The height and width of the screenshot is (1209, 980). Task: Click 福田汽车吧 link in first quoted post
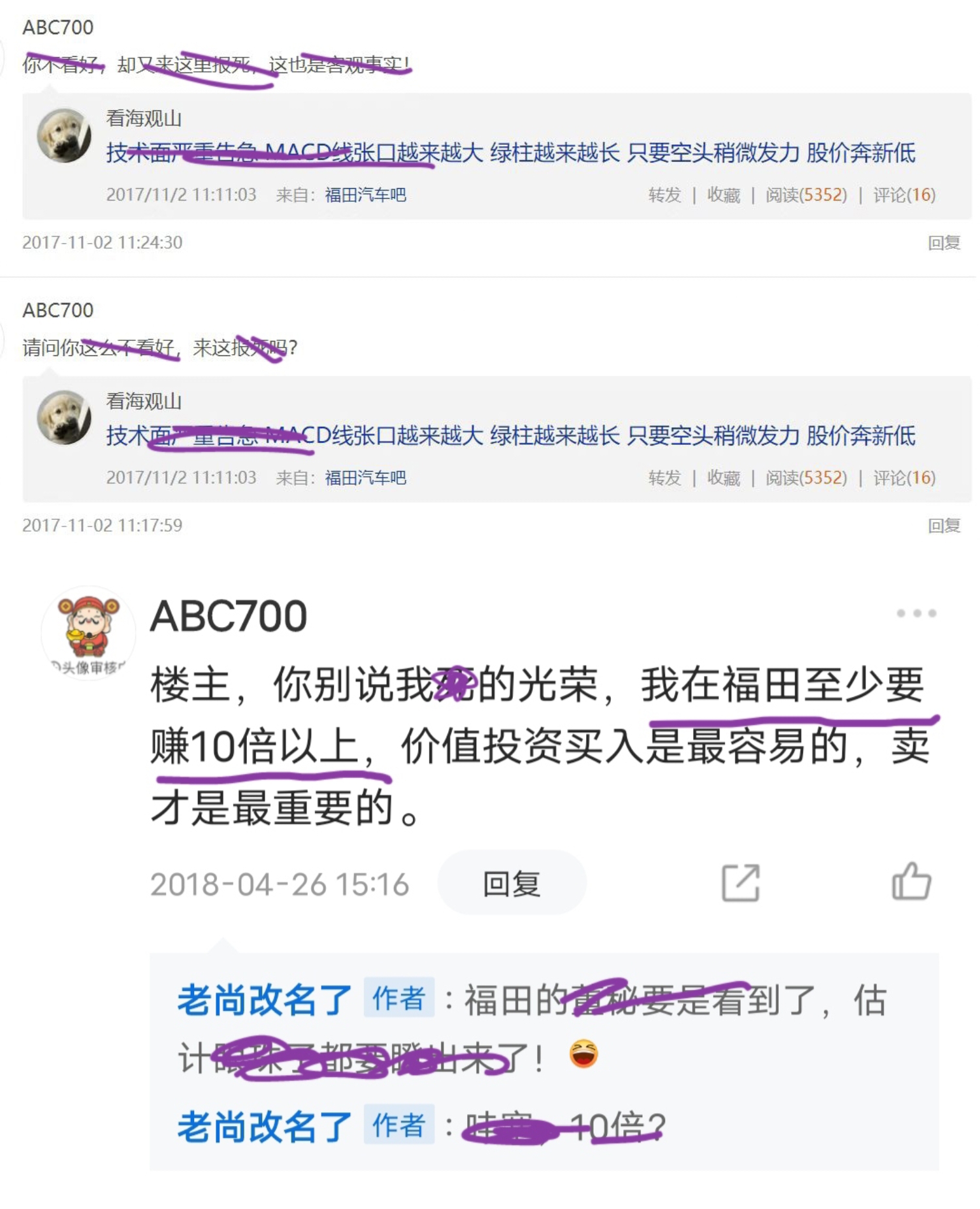tap(366, 195)
